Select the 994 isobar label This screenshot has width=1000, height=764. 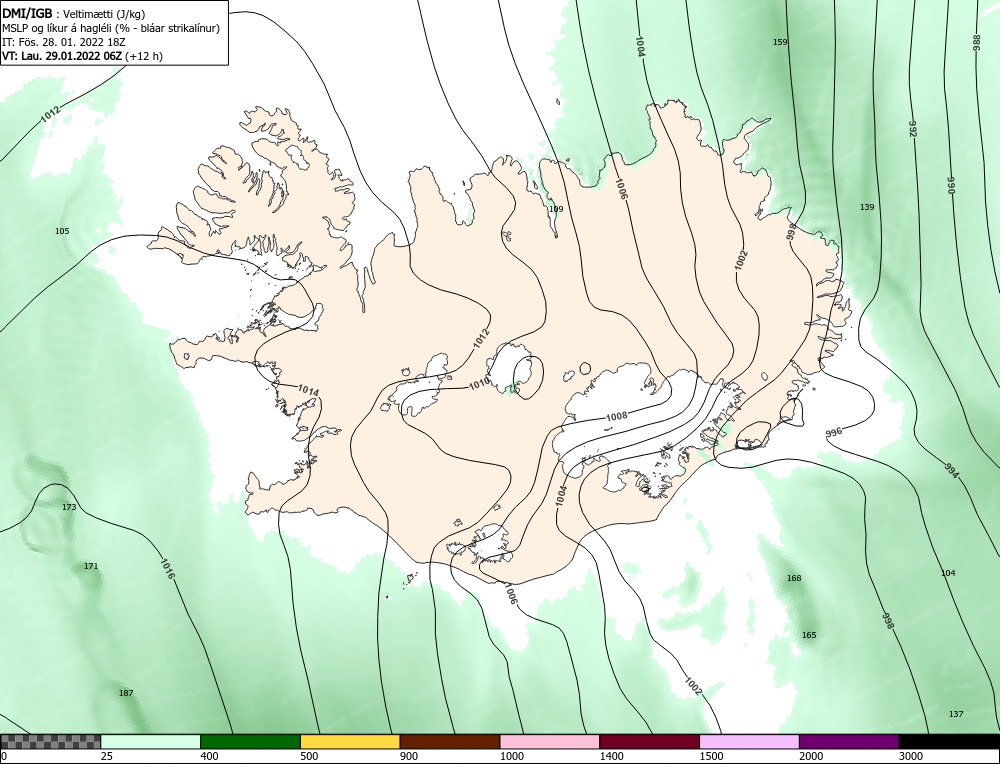[x=952, y=471]
